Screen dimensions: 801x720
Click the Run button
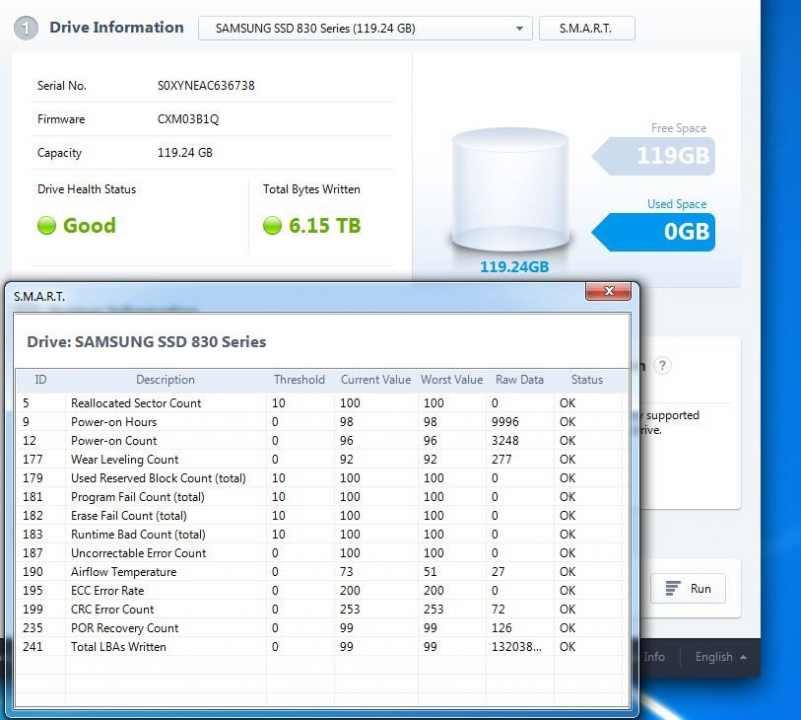pyautogui.click(x=688, y=589)
